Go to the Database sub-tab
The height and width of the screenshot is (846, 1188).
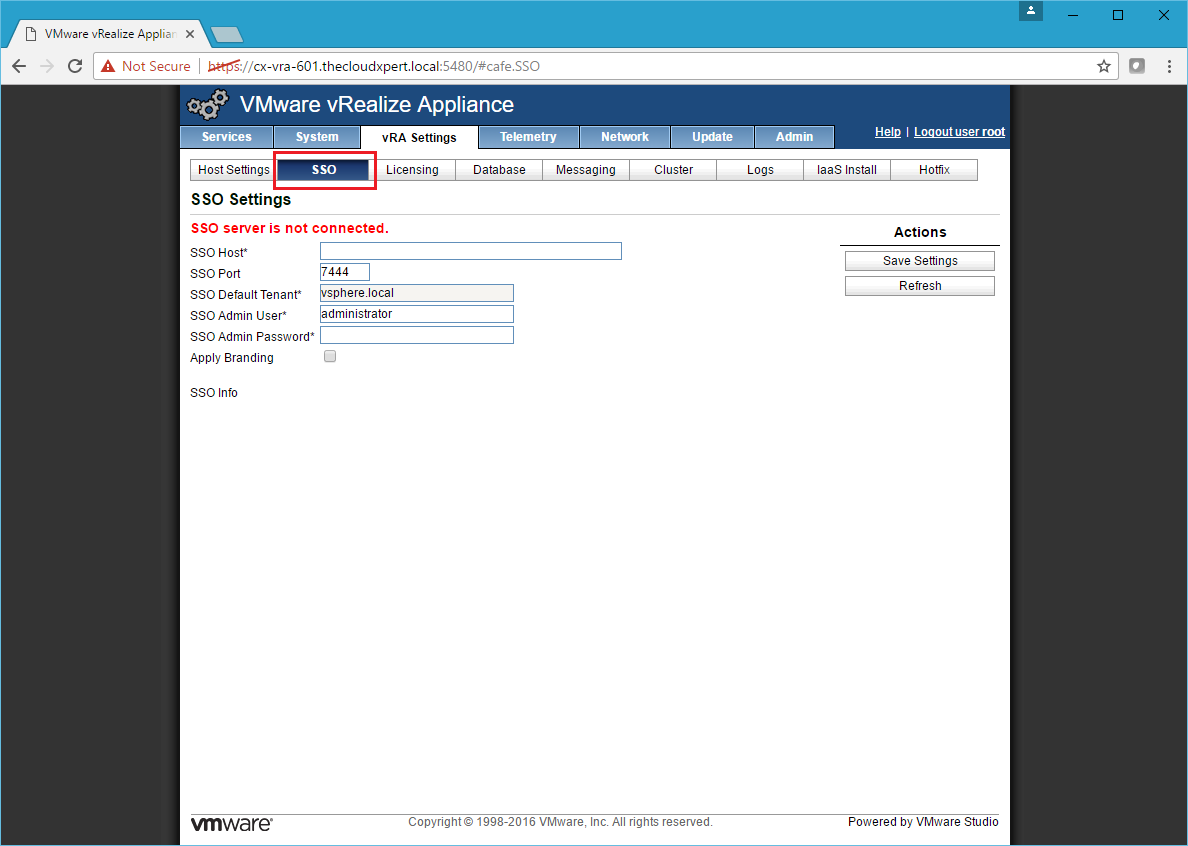tap(499, 170)
